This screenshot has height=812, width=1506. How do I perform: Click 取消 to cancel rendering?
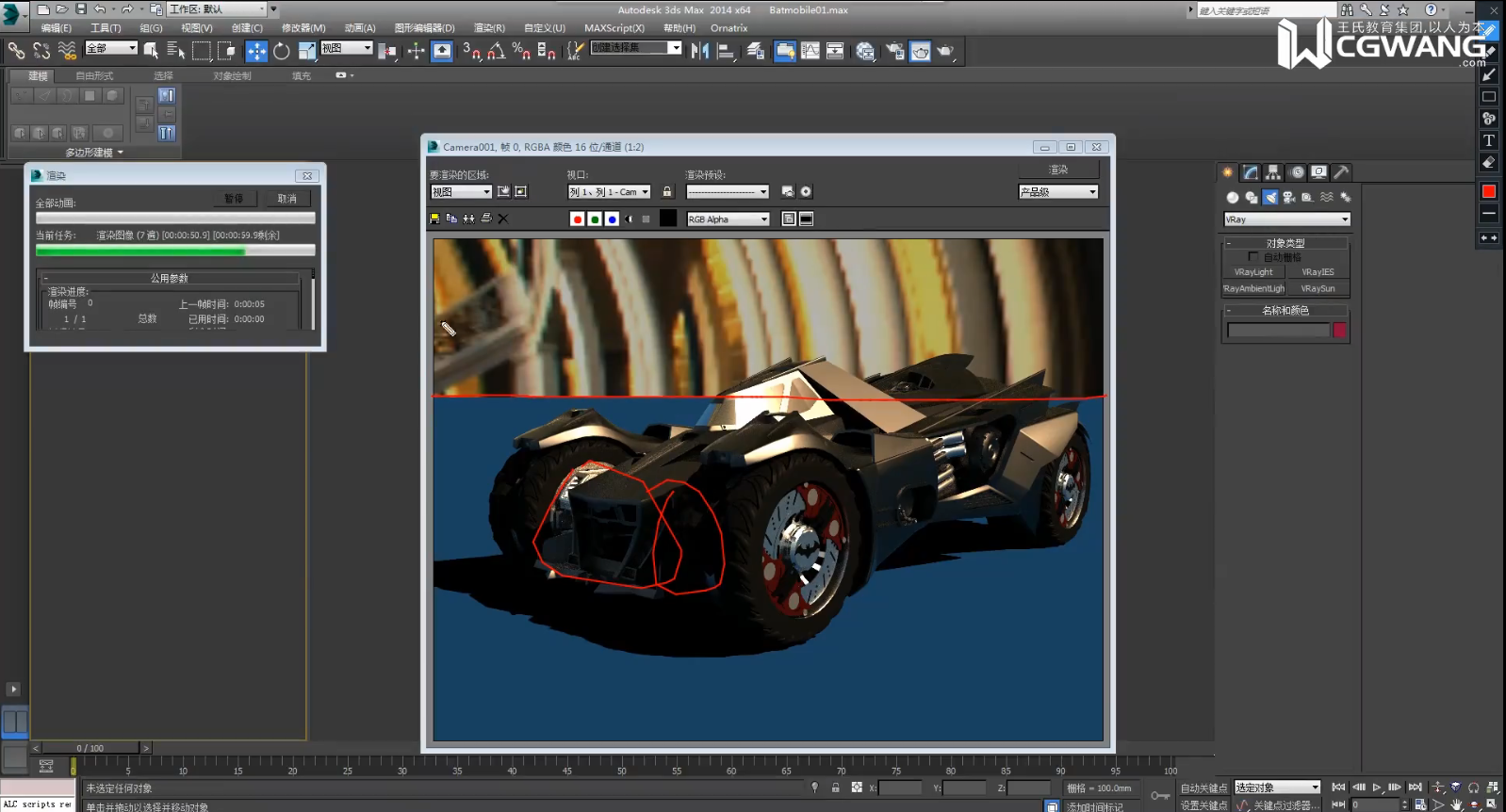pyautogui.click(x=286, y=199)
